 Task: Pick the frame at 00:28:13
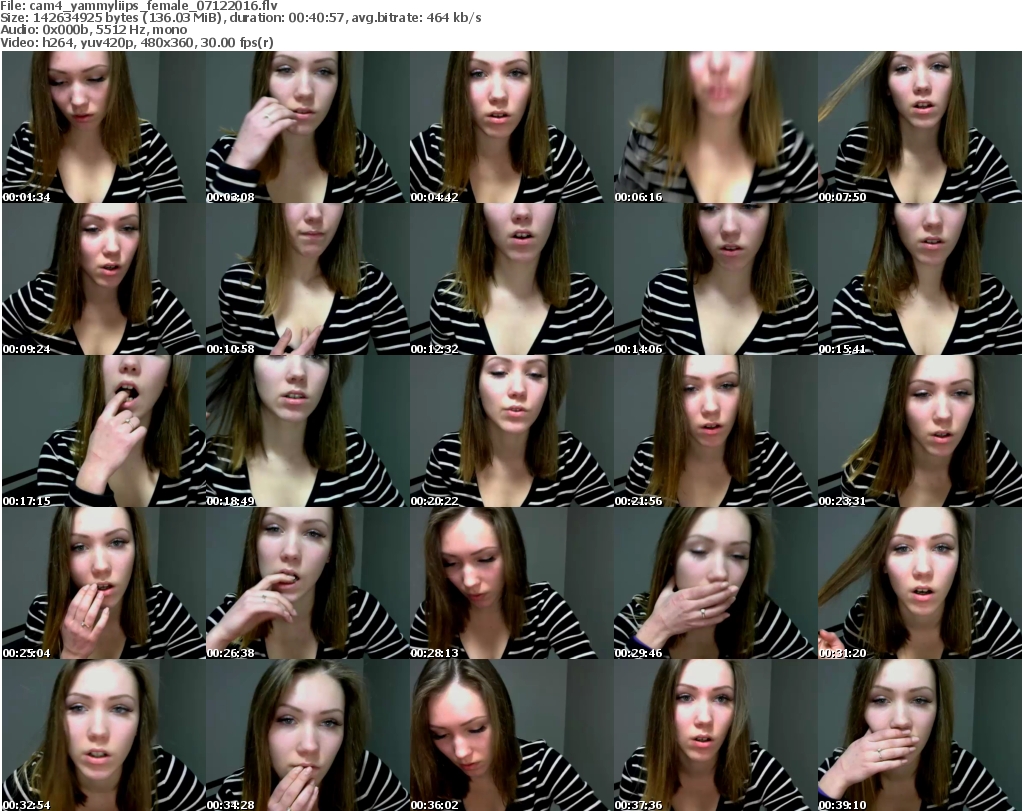511,583
